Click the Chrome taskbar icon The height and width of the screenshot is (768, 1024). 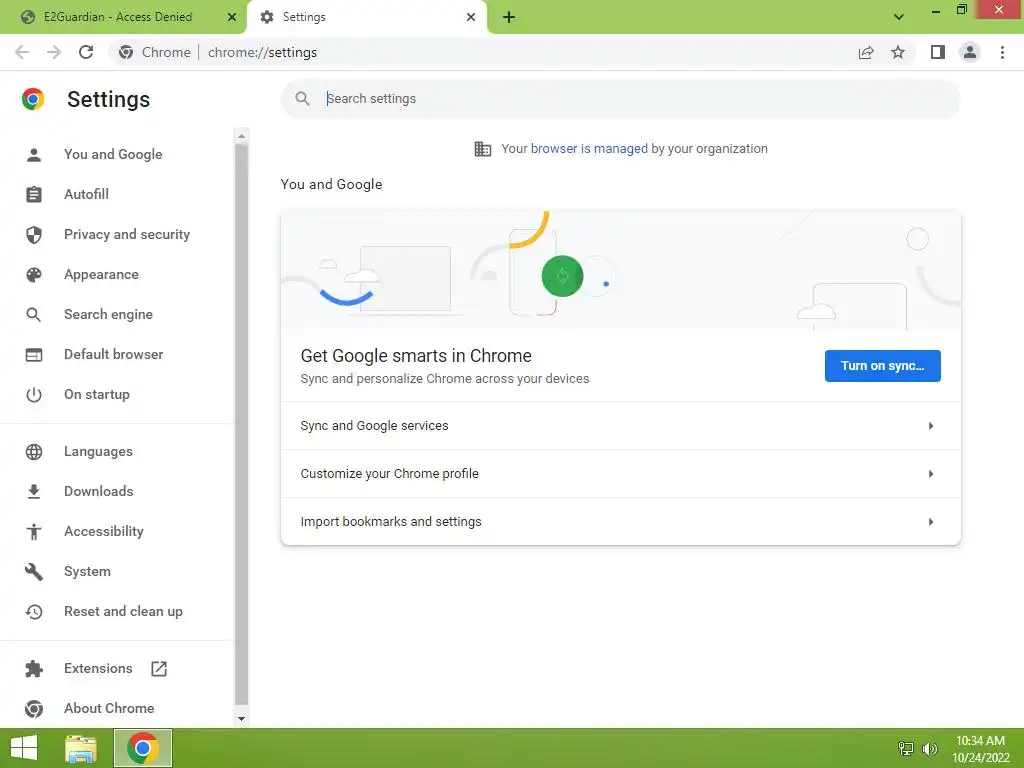[143, 748]
